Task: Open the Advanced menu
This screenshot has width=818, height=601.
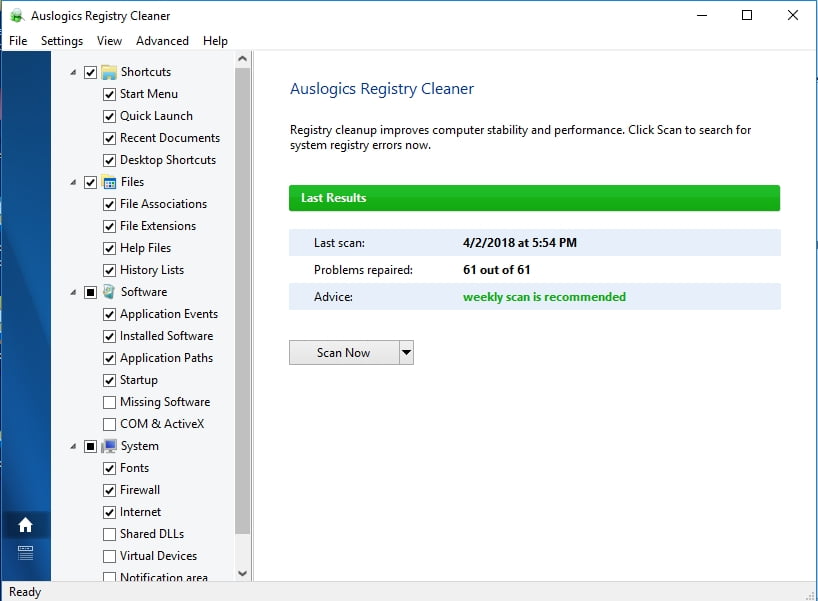Action: tap(162, 41)
